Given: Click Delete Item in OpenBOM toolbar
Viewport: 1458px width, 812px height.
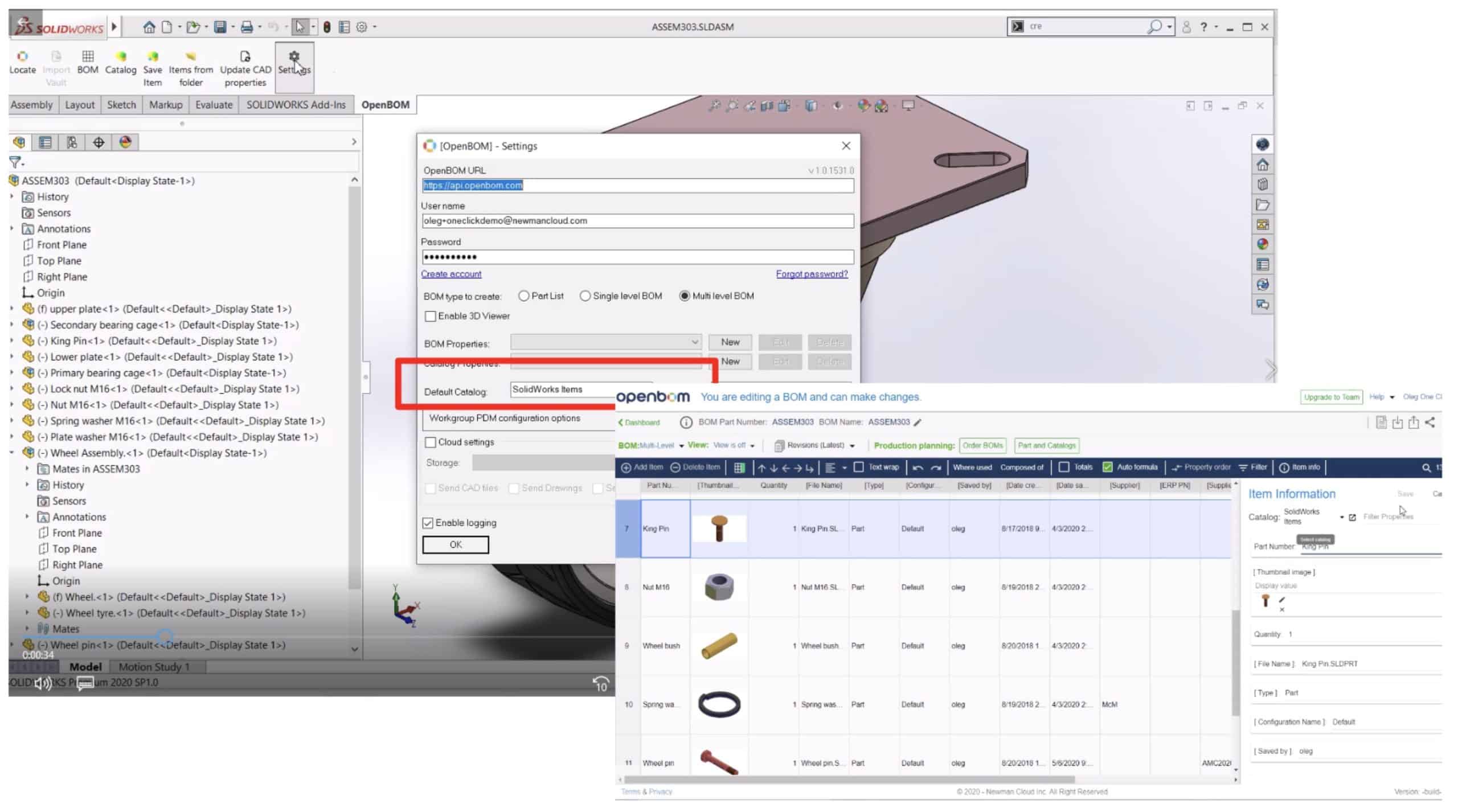Looking at the screenshot, I should coord(695,467).
